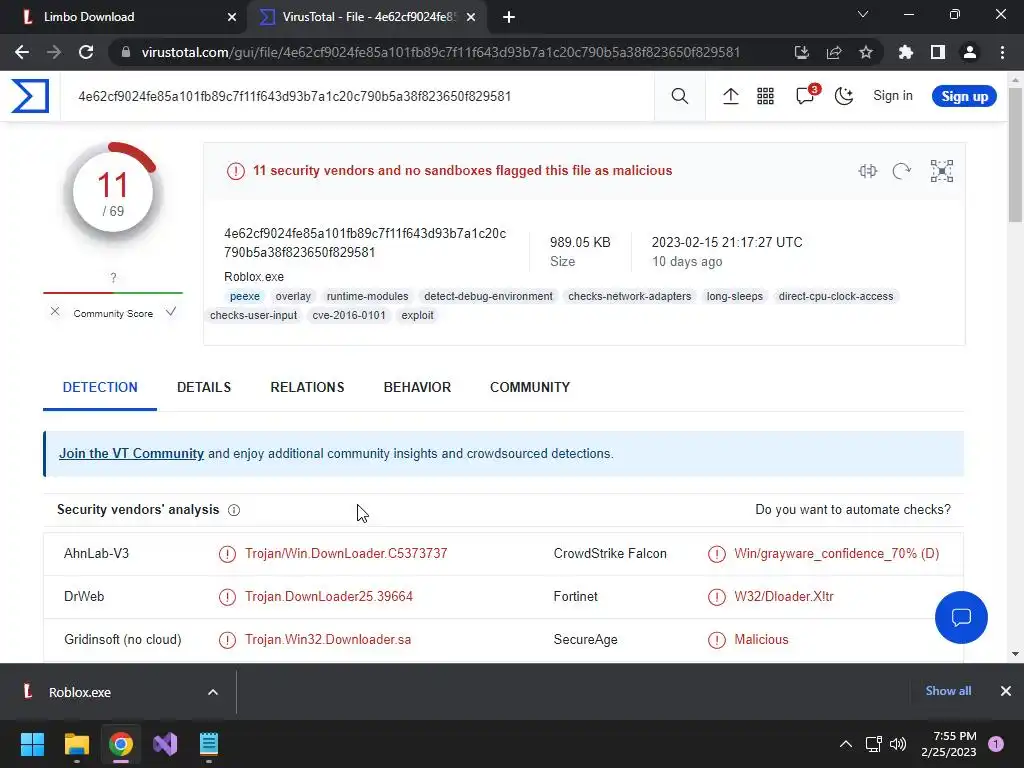Open Visual Studio from taskbar

click(x=165, y=744)
